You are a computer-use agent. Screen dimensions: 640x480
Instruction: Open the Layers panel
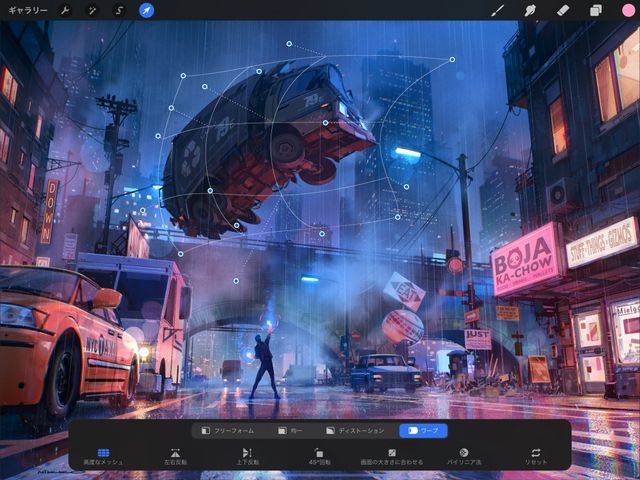coord(596,10)
